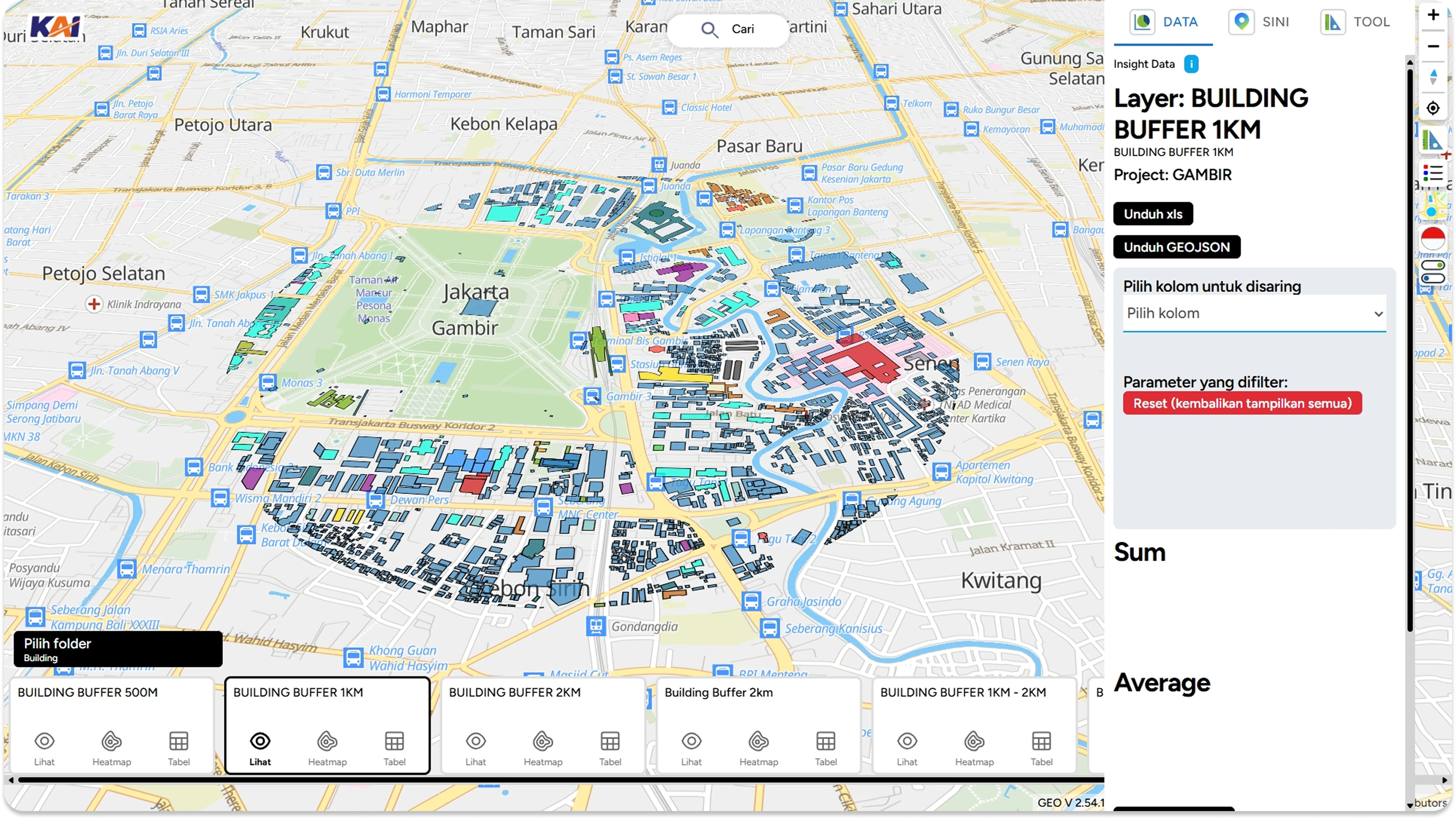Click the layer cards scrollbar left arrow

(10, 780)
